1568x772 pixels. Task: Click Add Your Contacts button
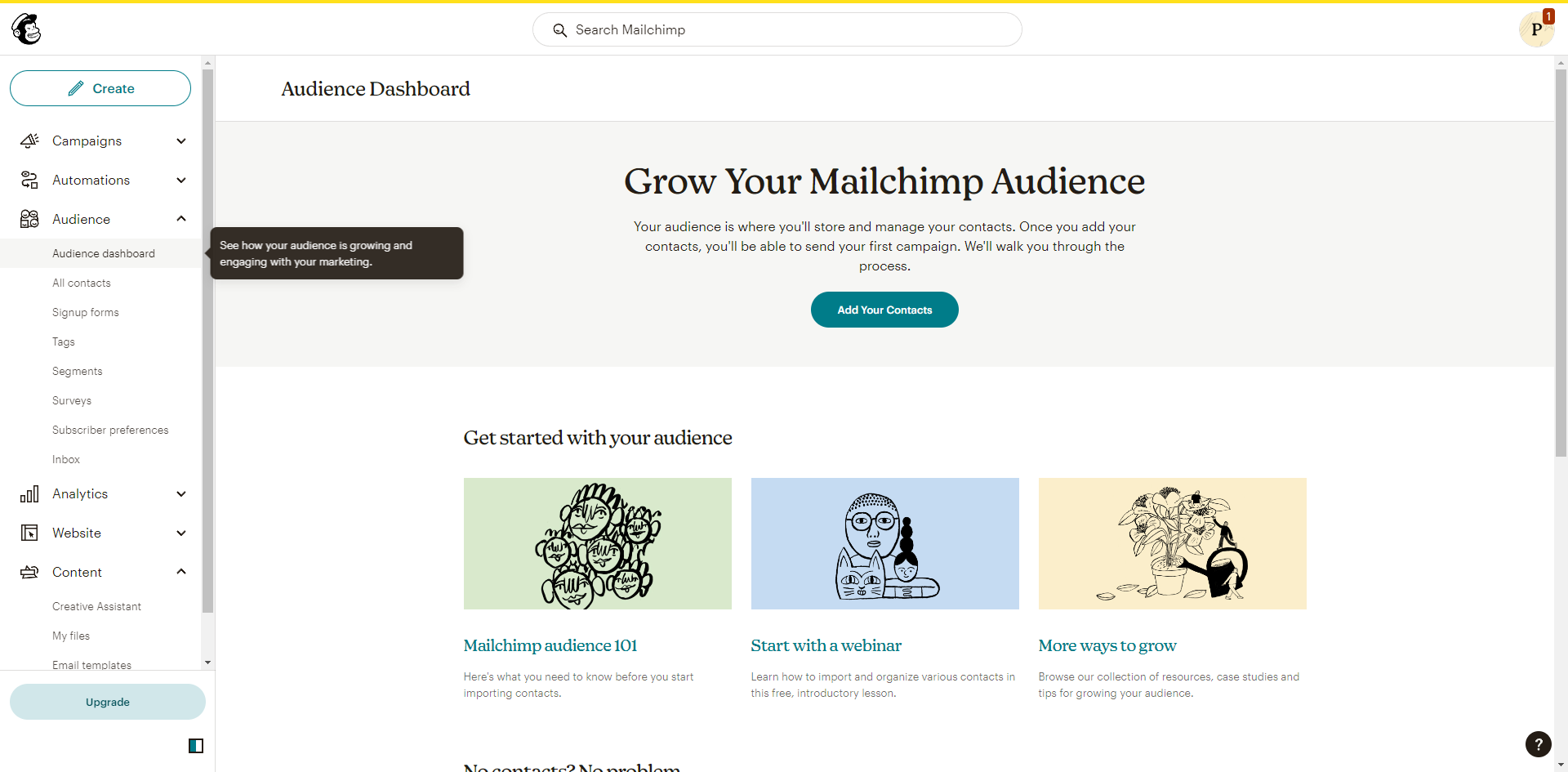click(884, 310)
